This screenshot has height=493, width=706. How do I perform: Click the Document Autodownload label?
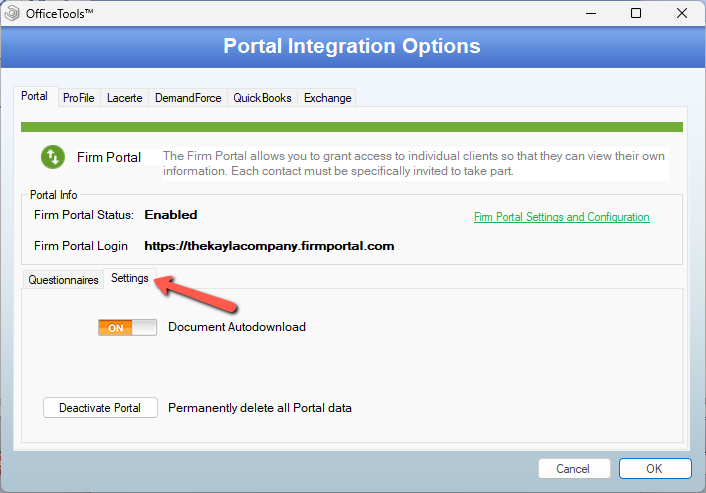[237, 327]
